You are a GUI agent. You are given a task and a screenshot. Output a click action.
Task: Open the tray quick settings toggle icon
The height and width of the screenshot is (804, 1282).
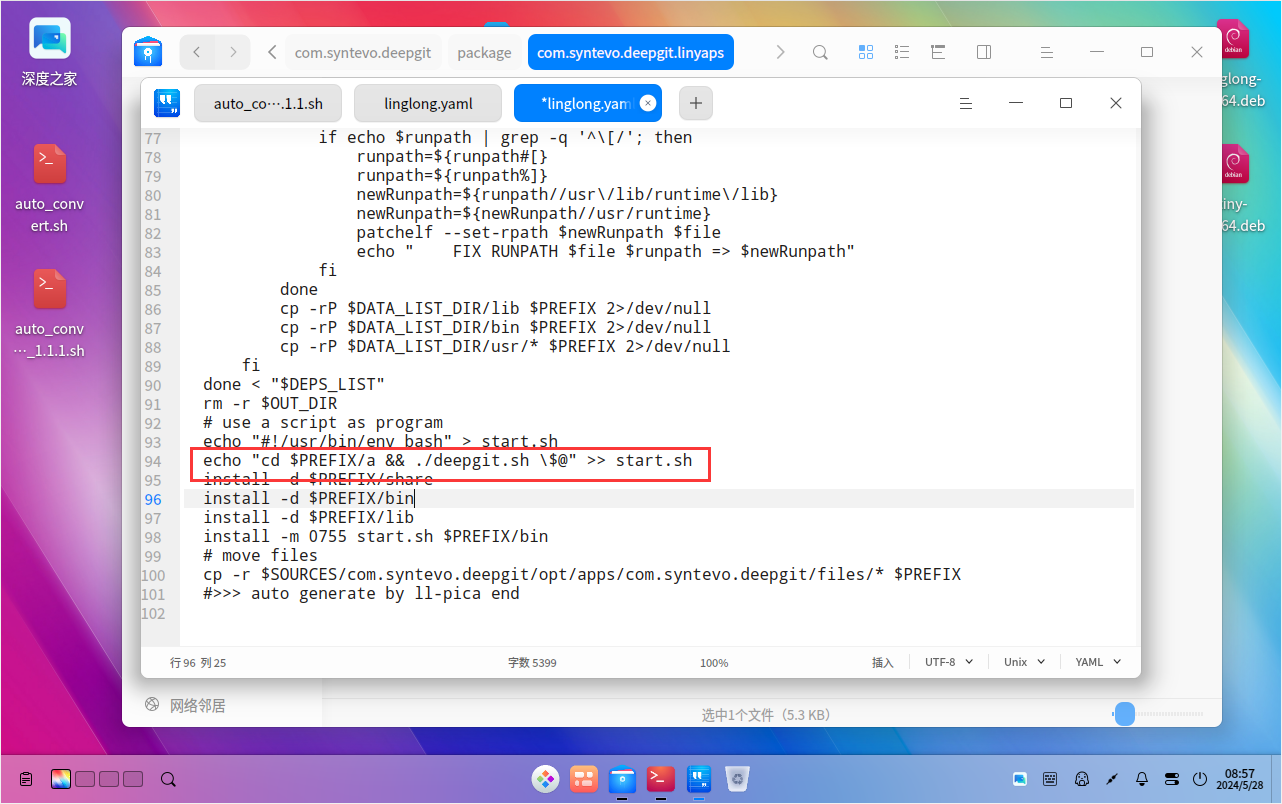point(1172,779)
